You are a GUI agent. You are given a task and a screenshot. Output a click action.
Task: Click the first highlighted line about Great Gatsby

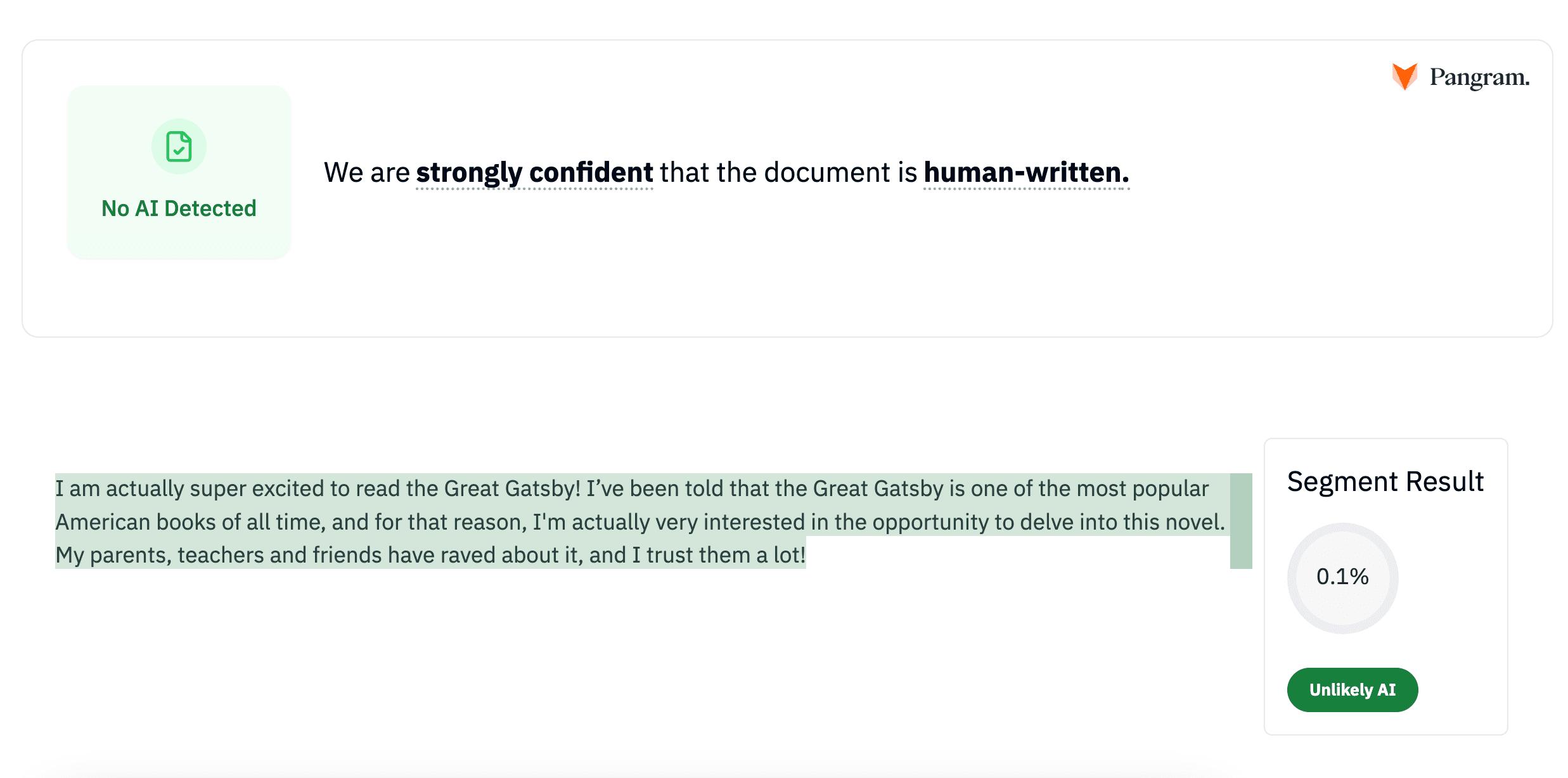pos(631,488)
